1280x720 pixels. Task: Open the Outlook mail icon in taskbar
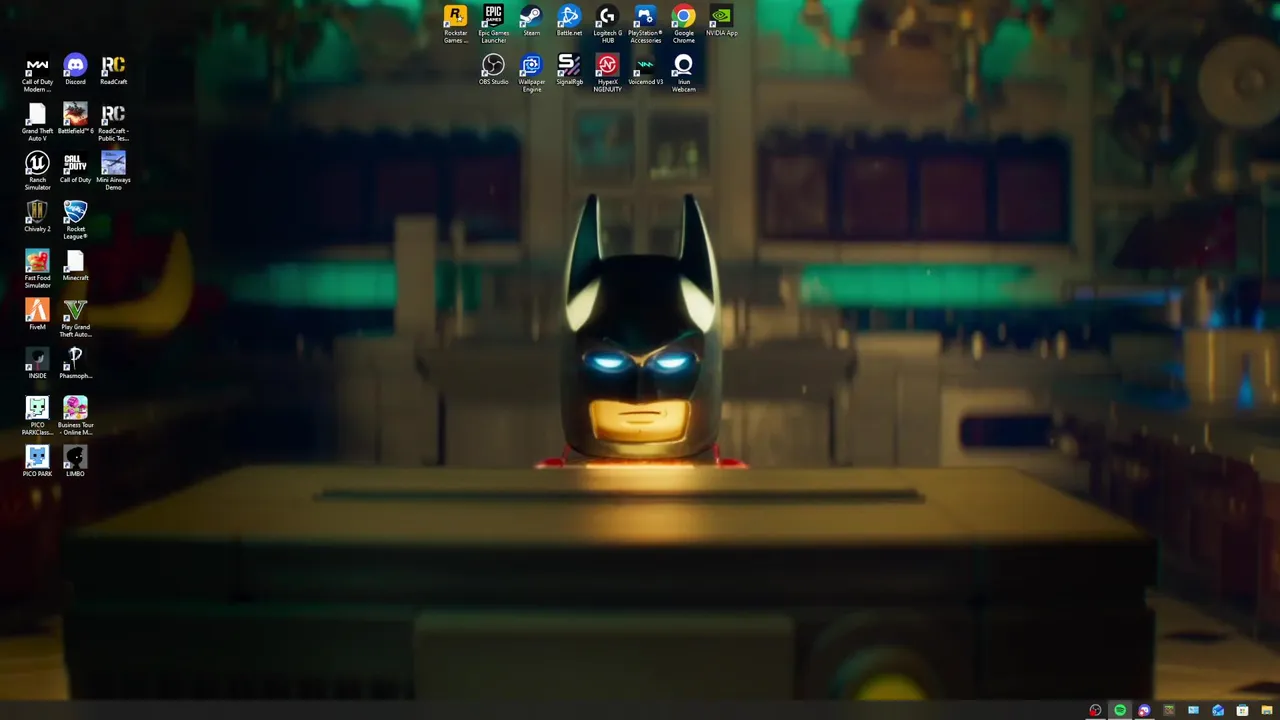[x=1218, y=710]
